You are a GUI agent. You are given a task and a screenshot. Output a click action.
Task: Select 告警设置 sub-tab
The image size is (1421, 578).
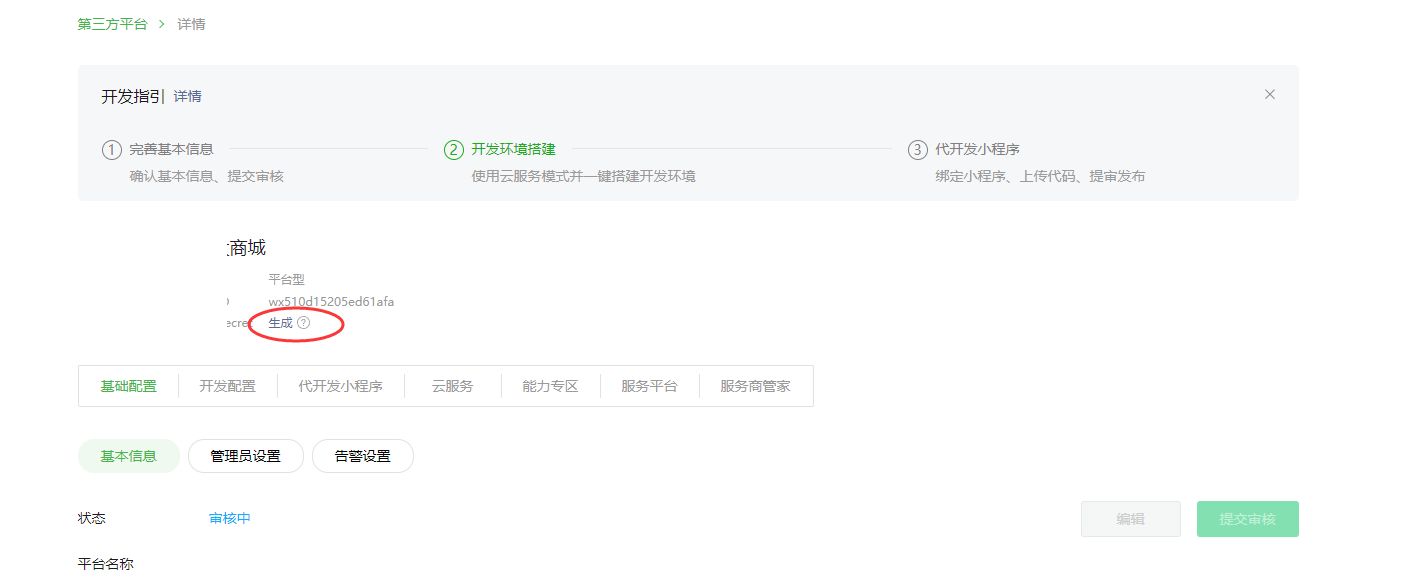[362, 456]
